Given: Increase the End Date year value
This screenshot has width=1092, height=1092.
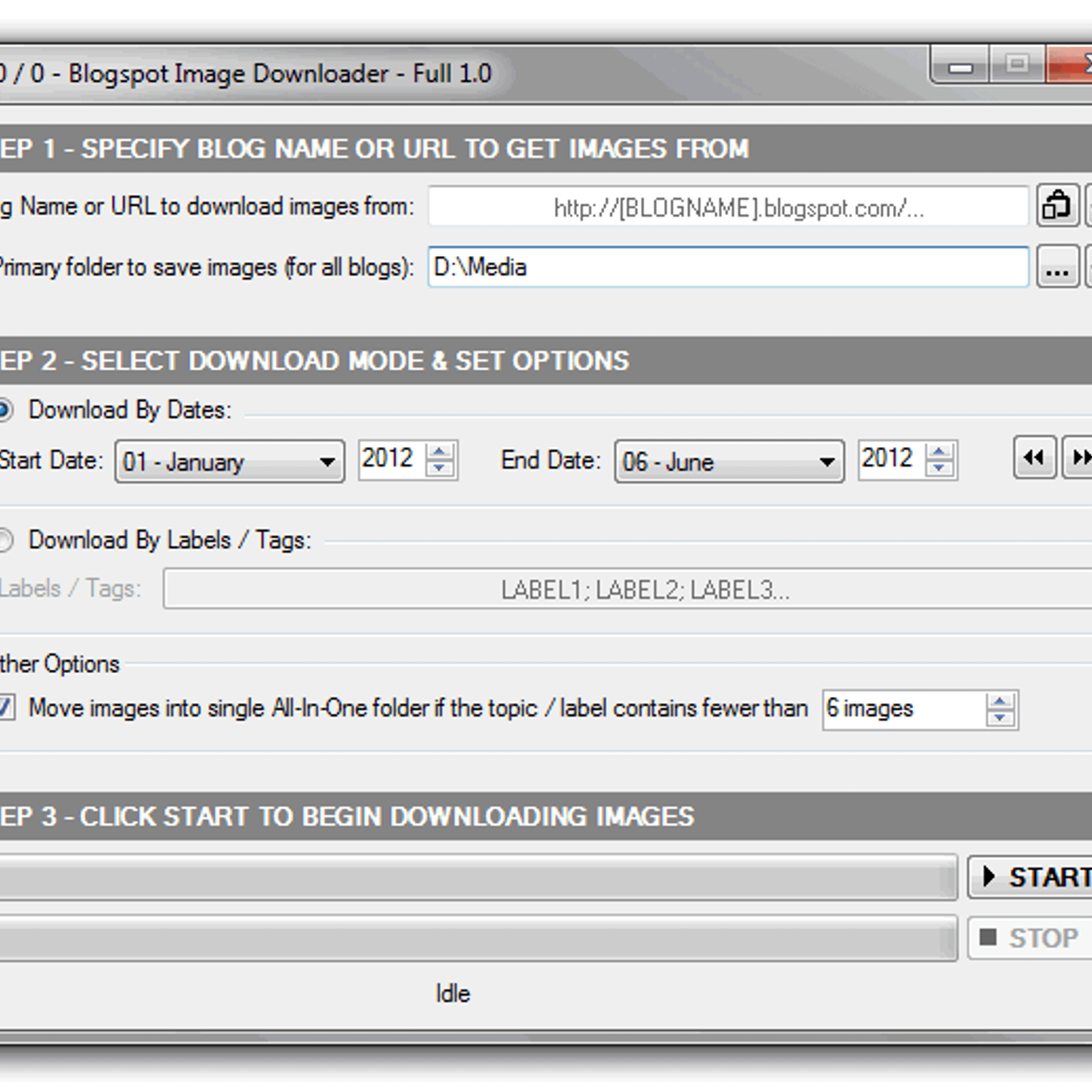Looking at the screenshot, I should pyautogui.click(x=940, y=451).
